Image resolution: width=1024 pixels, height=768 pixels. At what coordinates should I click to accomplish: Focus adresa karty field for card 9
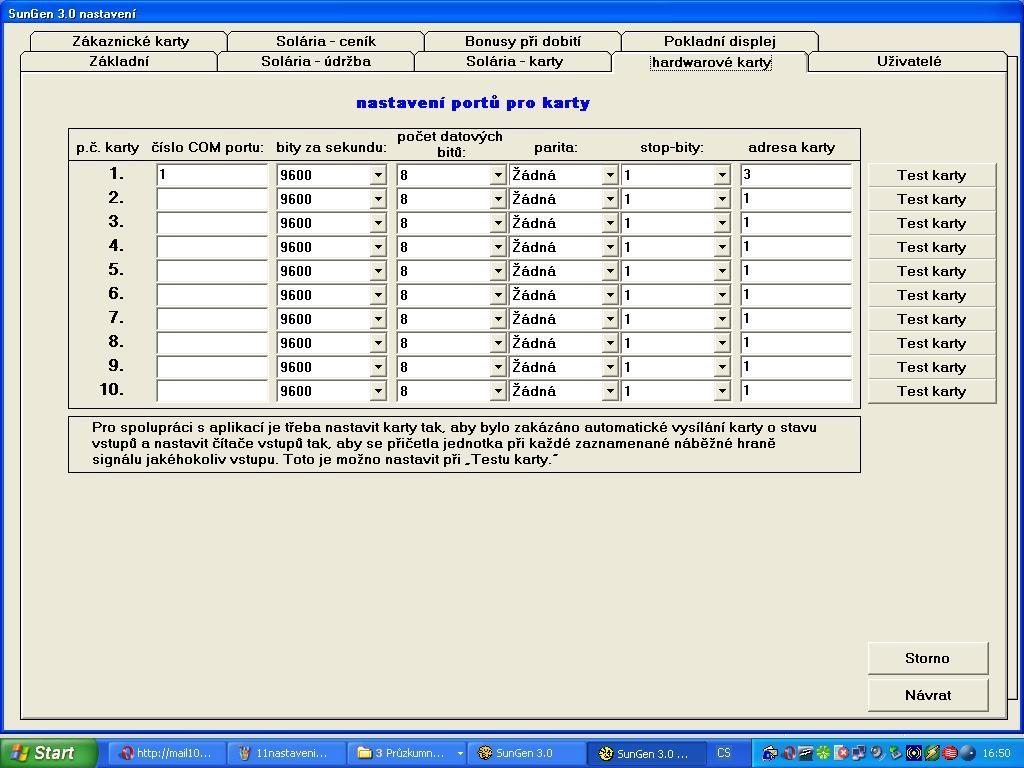tap(797, 367)
